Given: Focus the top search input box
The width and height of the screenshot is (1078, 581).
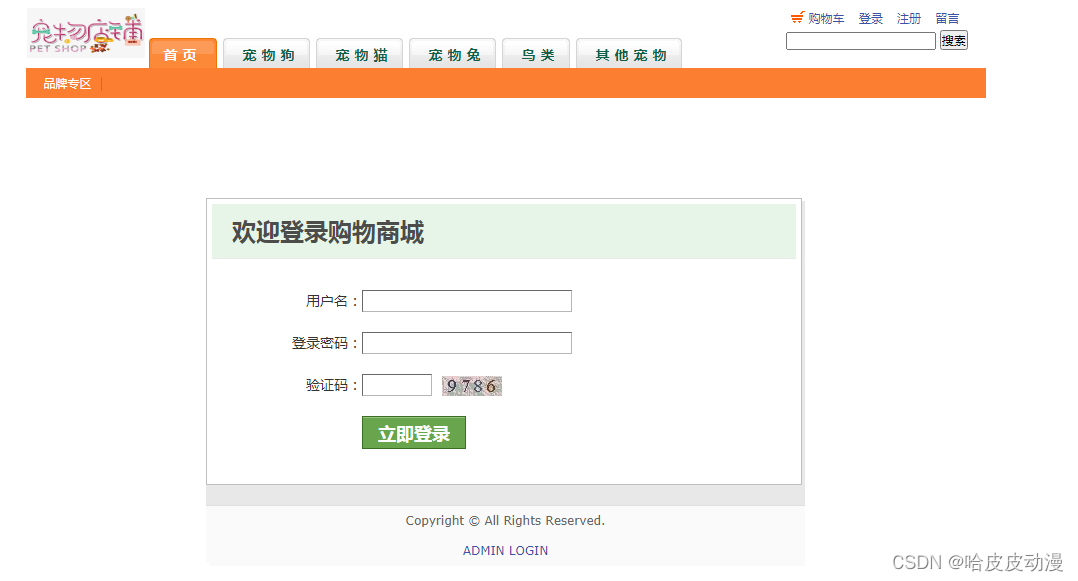Looking at the screenshot, I should point(861,41).
